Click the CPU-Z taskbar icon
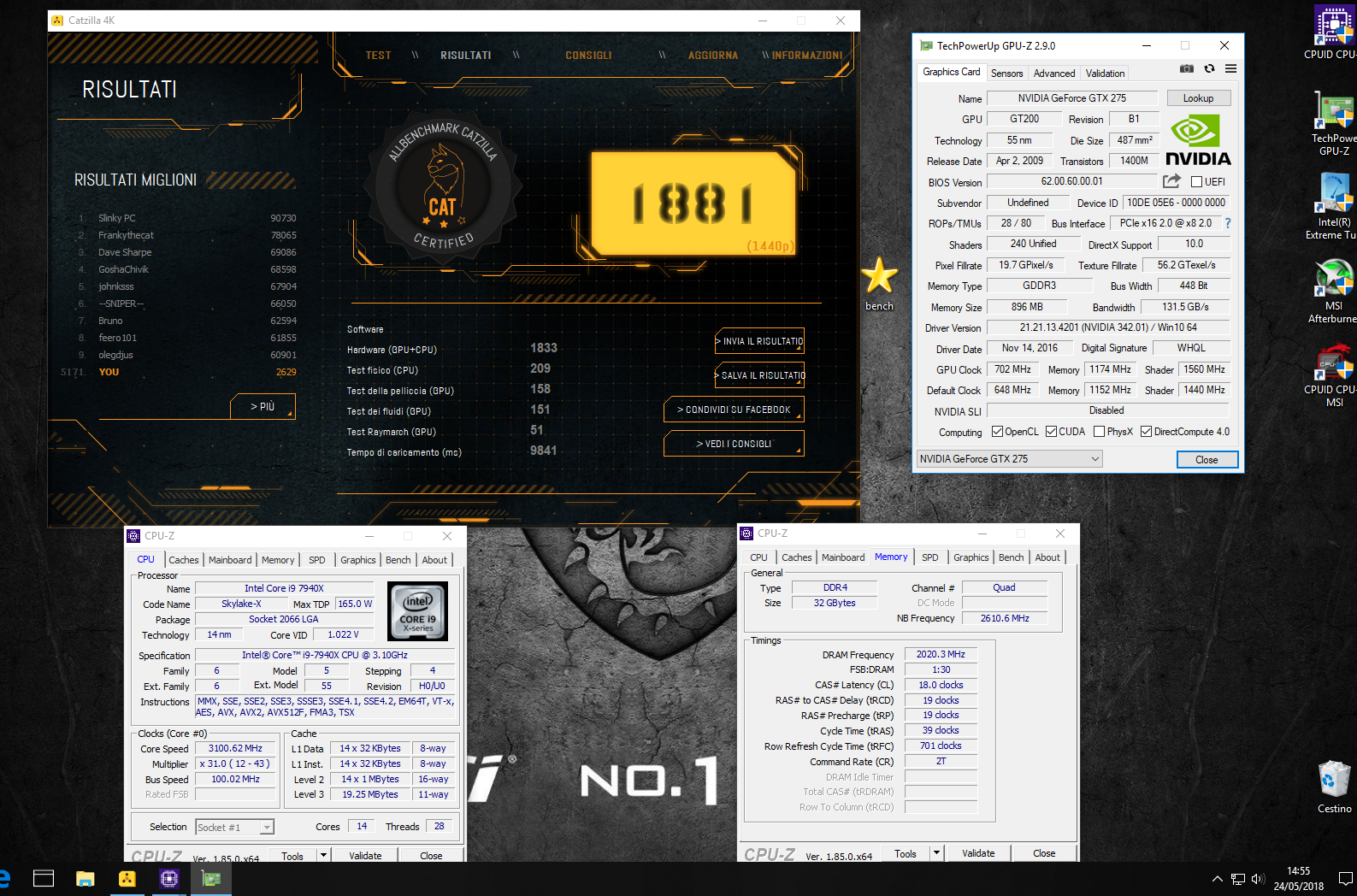 (x=168, y=878)
